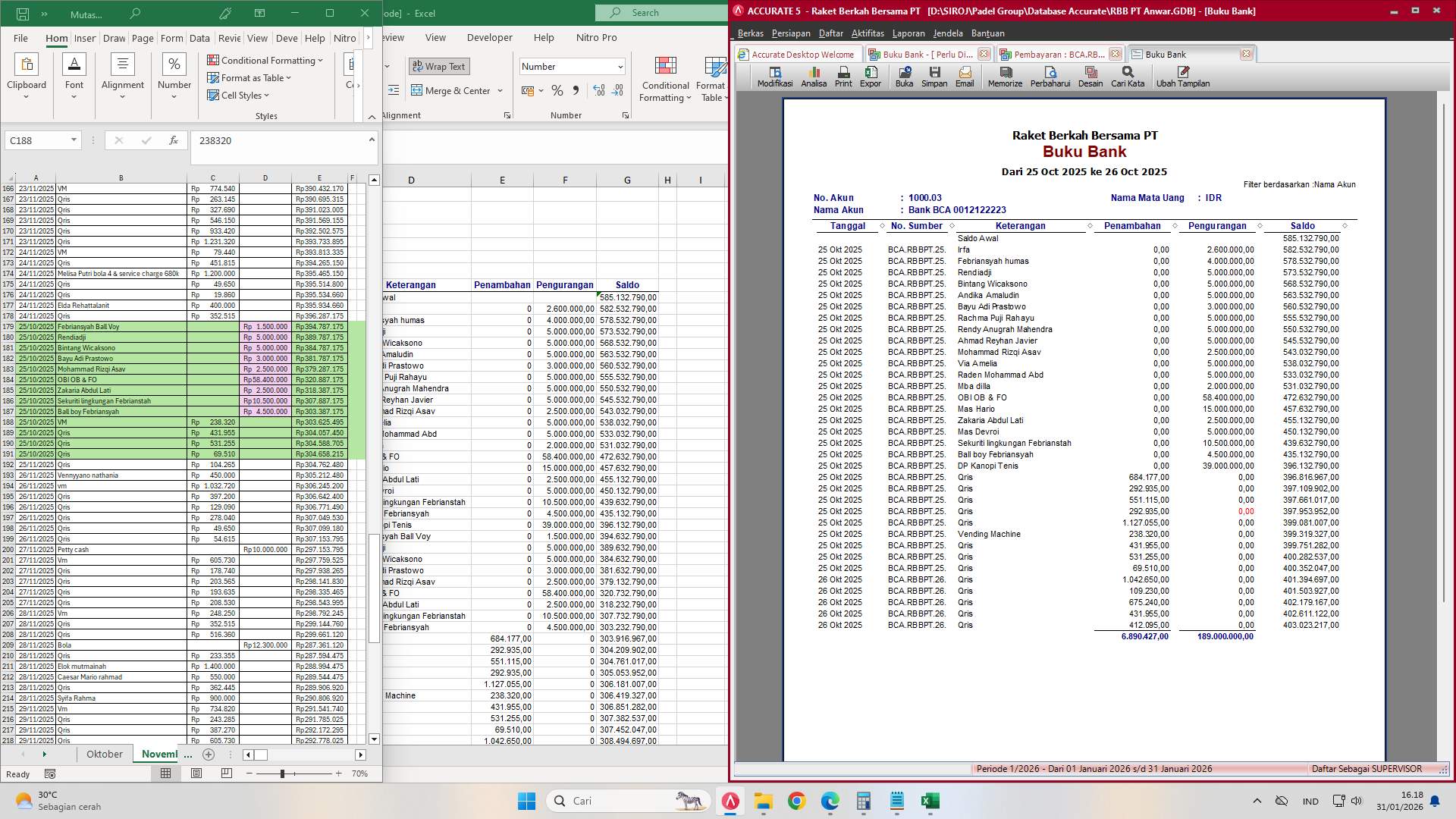The image size is (1456, 819).
Task: Select the Print icon in Accurate toolbar
Action: coord(843,76)
